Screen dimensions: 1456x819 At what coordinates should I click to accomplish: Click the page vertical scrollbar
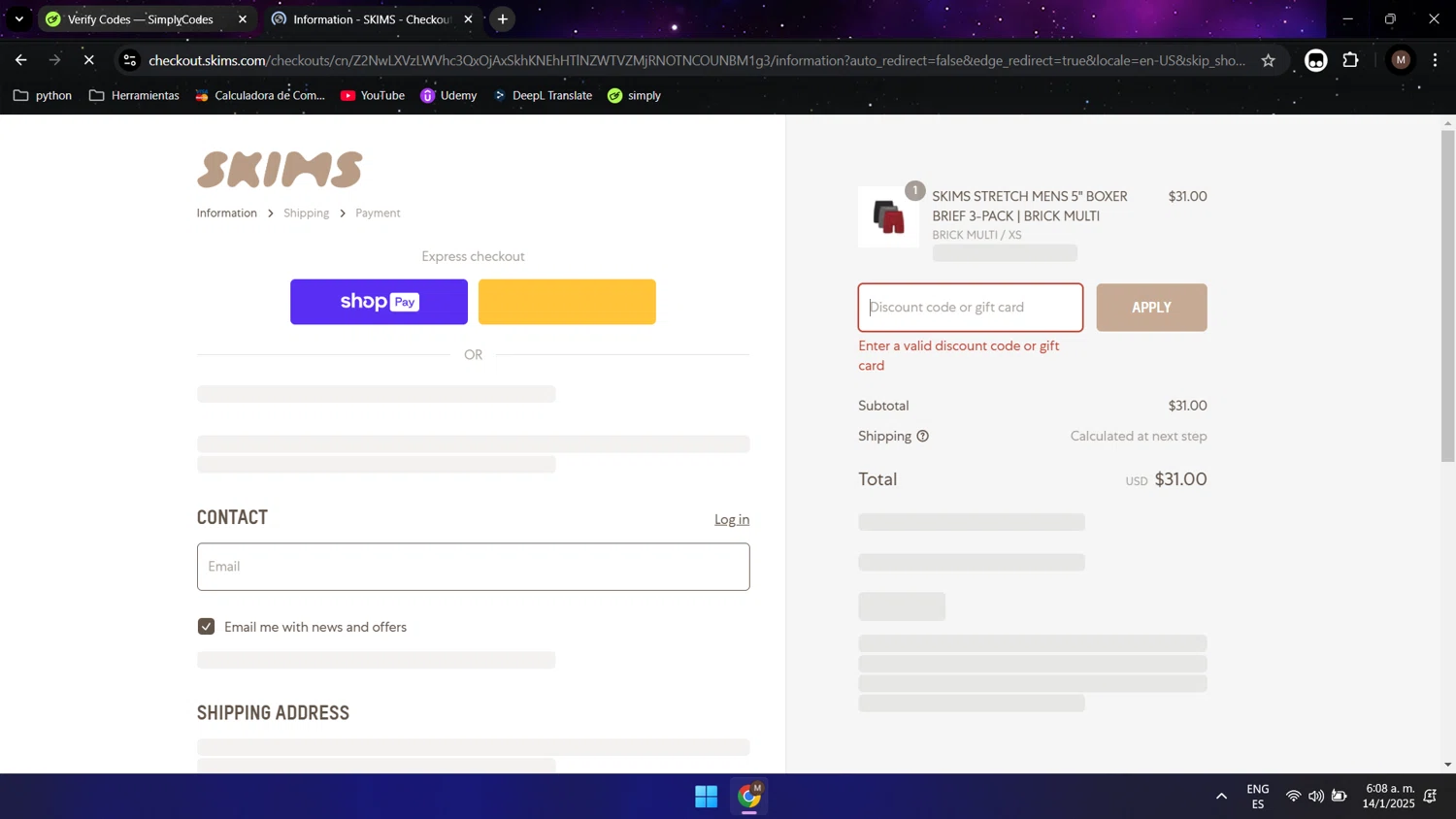tap(1447, 296)
